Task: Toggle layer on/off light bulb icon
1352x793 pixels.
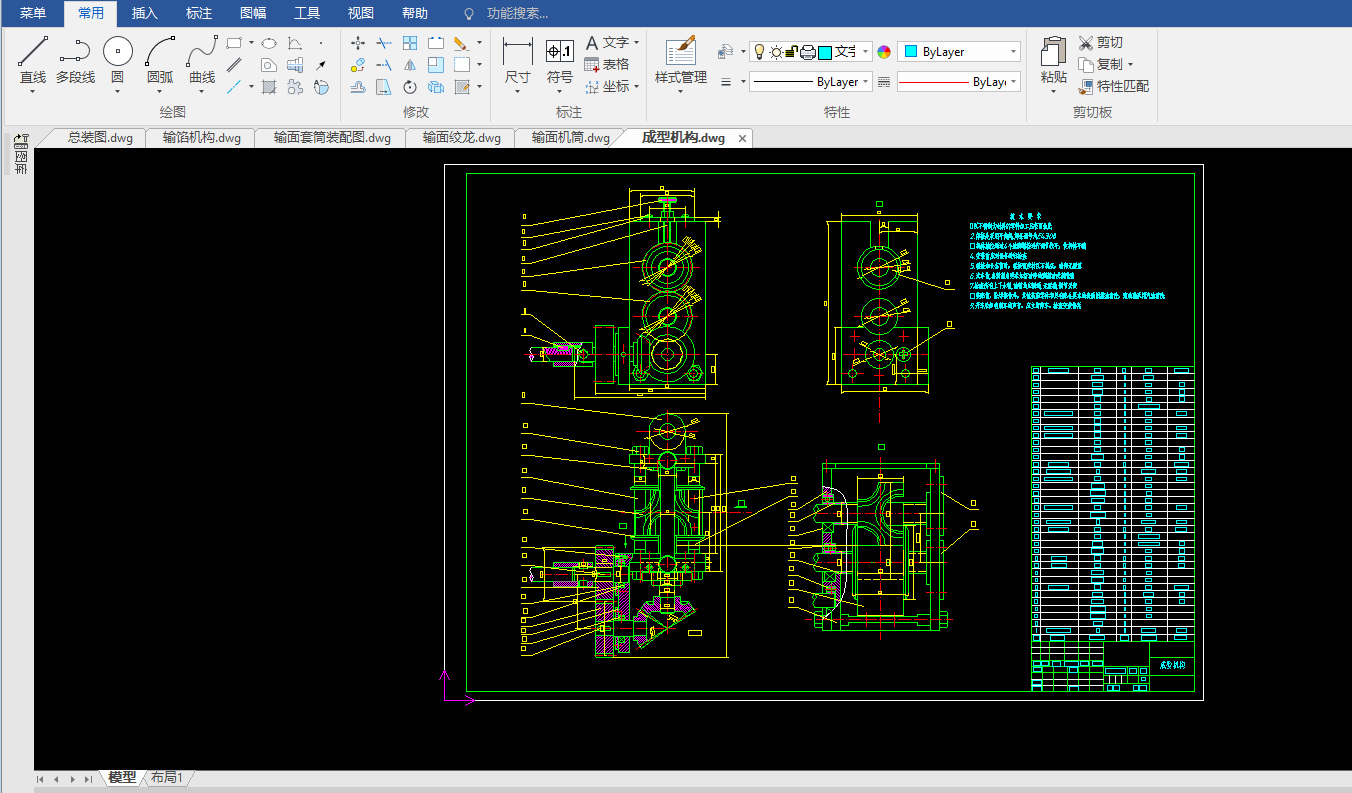Action: click(759, 52)
